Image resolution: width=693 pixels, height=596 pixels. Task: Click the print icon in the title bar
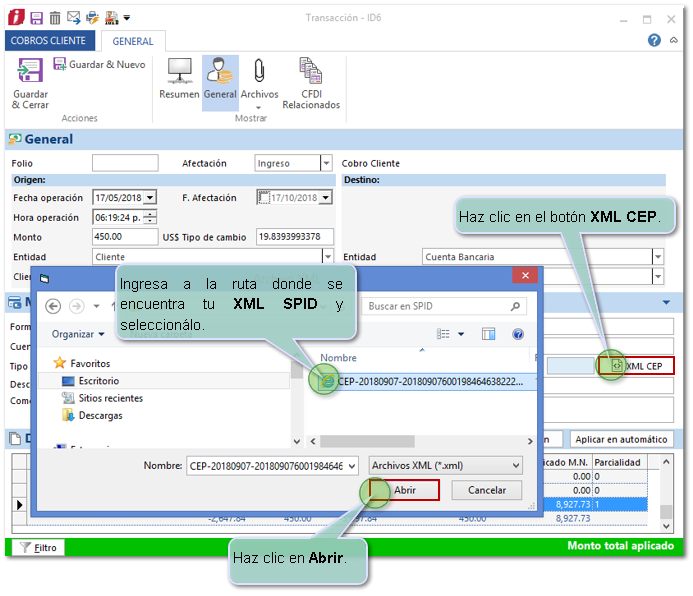92,18
